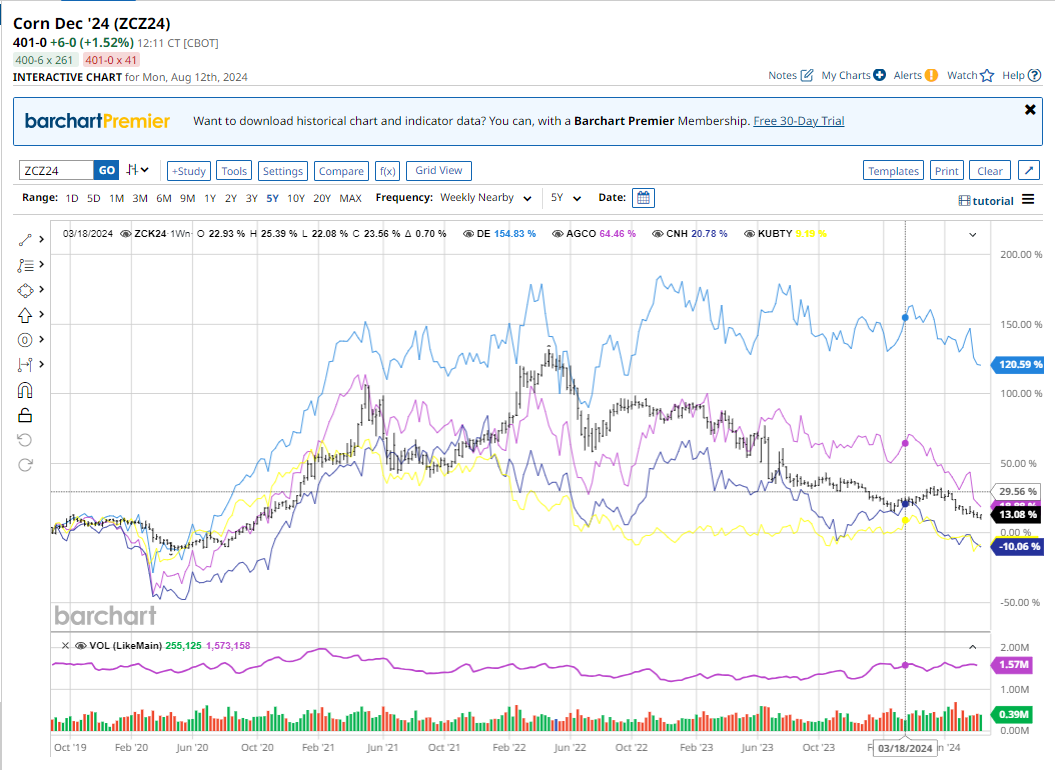Image resolution: width=1055 pixels, height=770 pixels.
Task: Hide the CNH comparison line
Action: coord(658,234)
